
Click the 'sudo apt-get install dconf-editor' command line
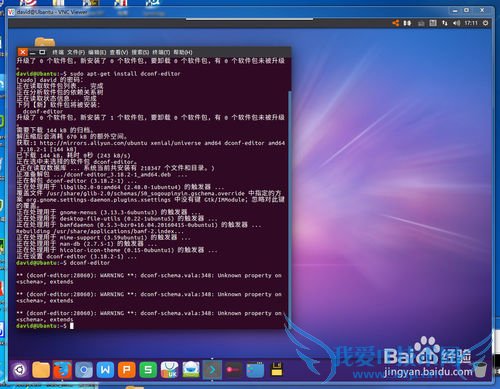[x=98, y=74]
